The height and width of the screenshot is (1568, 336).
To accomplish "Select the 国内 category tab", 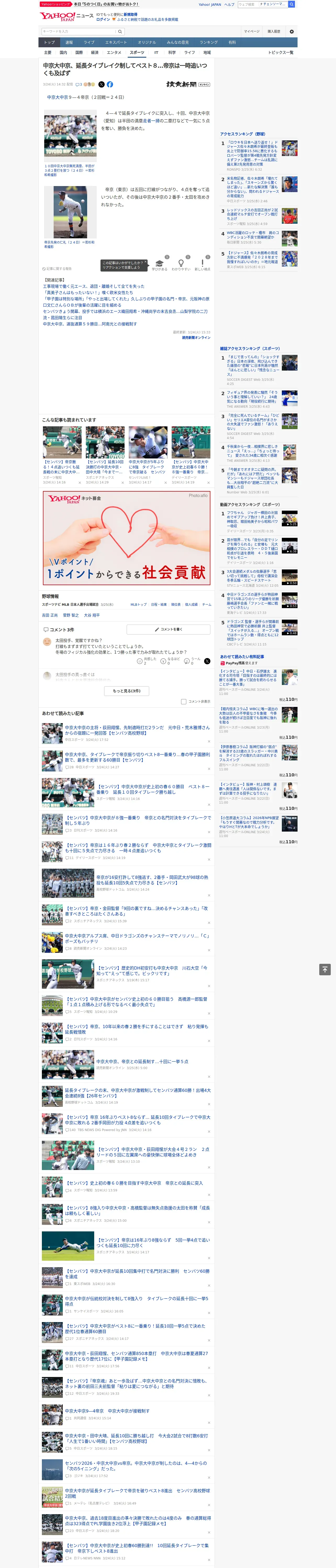I will click(63, 52).
